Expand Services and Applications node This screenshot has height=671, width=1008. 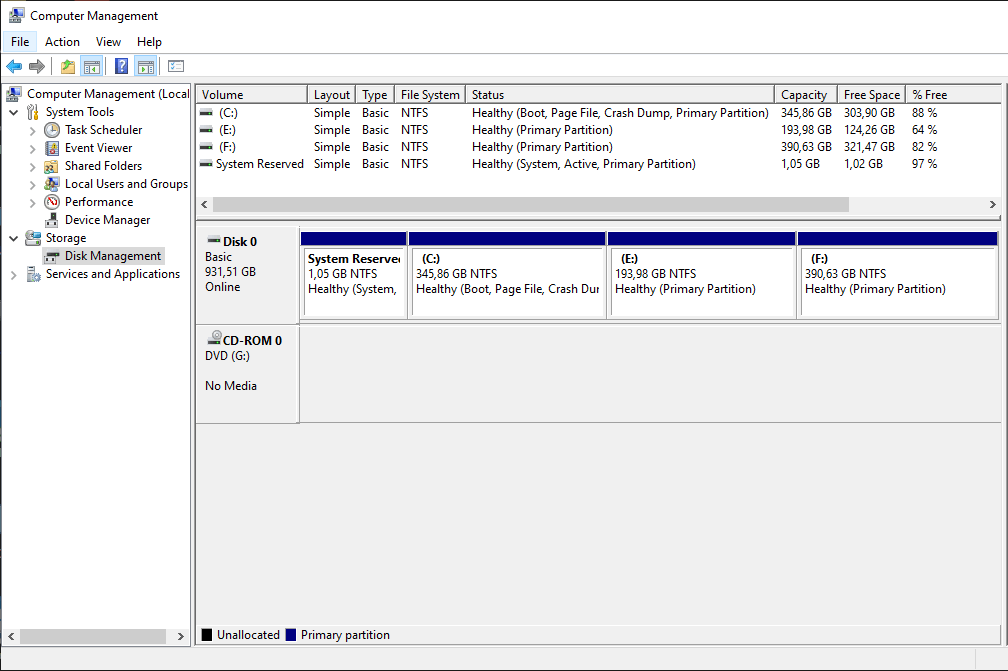(x=14, y=274)
